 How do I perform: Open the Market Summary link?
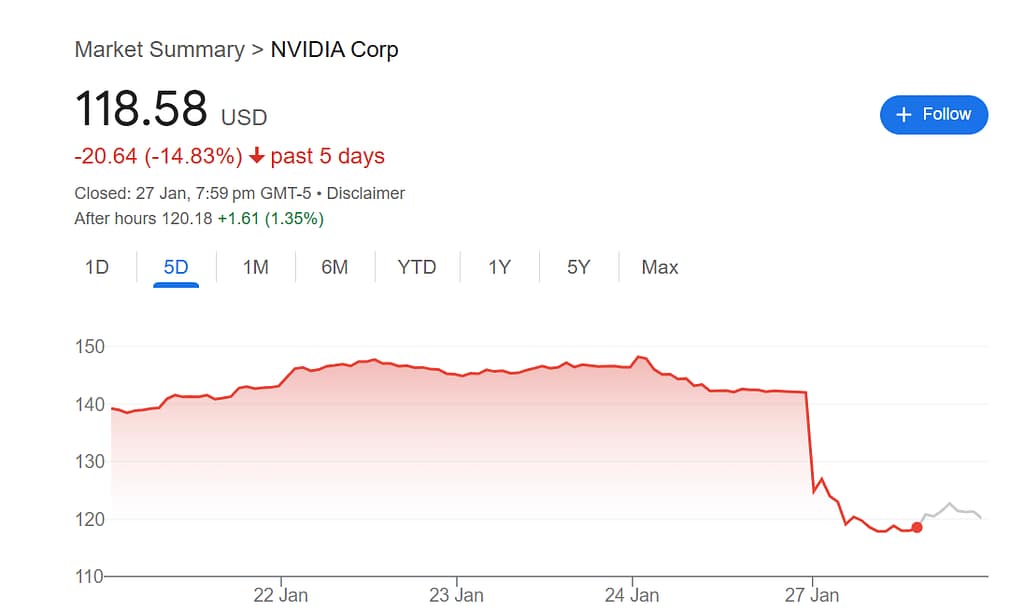coord(159,50)
